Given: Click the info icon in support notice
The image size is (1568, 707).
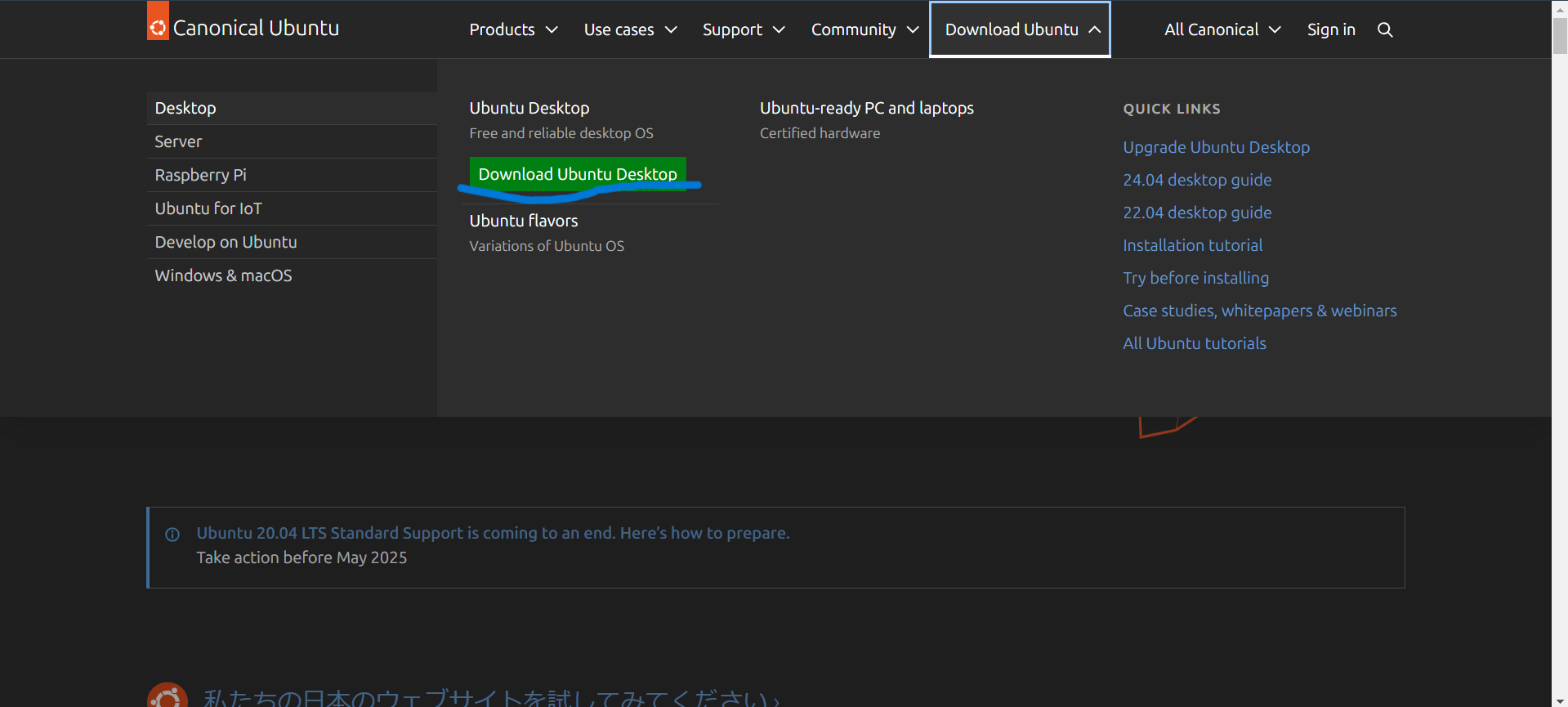Looking at the screenshot, I should click(172, 535).
